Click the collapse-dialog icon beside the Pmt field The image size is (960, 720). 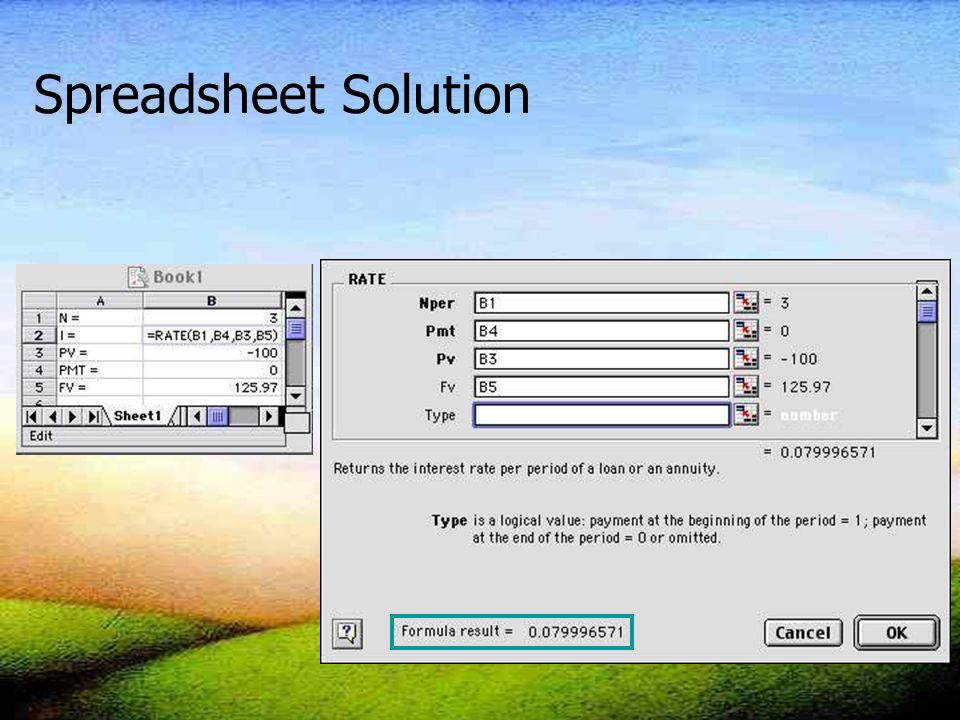(x=746, y=331)
